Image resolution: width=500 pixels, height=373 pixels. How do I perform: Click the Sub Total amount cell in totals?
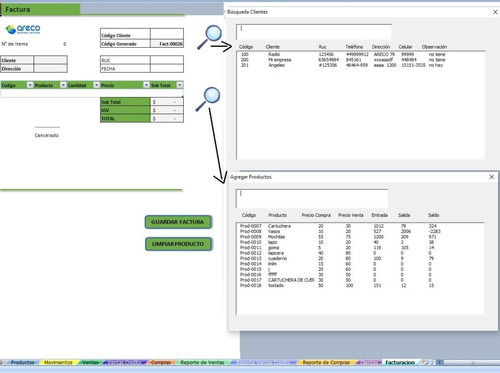(167, 102)
